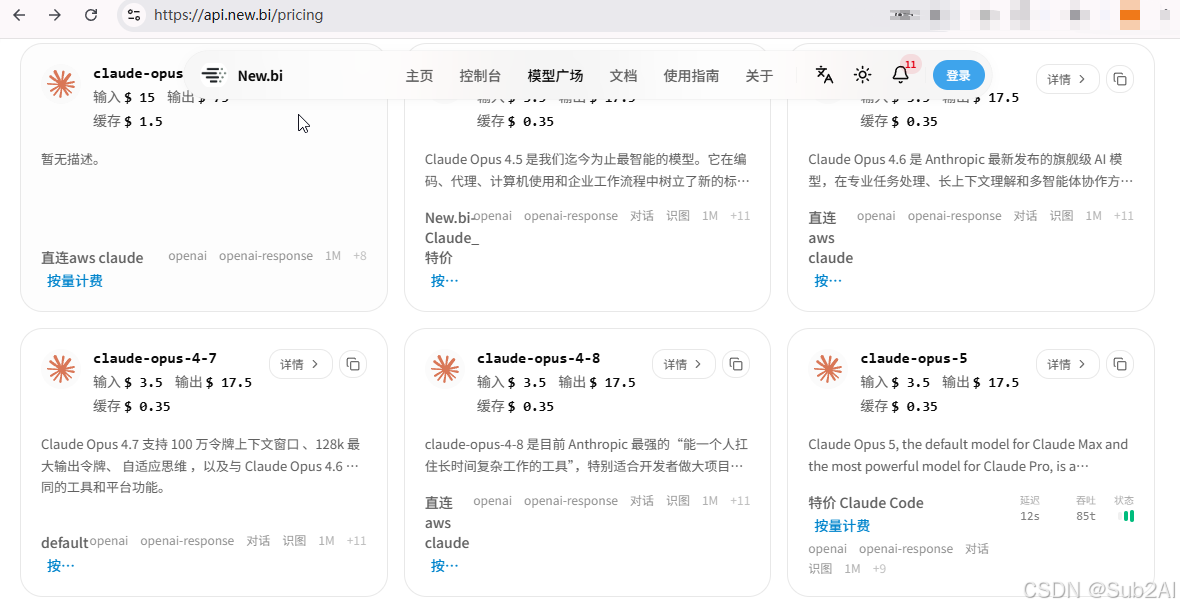Go forward with the browser forward arrow
Image resolution: width=1180 pixels, height=610 pixels.
coord(55,15)
